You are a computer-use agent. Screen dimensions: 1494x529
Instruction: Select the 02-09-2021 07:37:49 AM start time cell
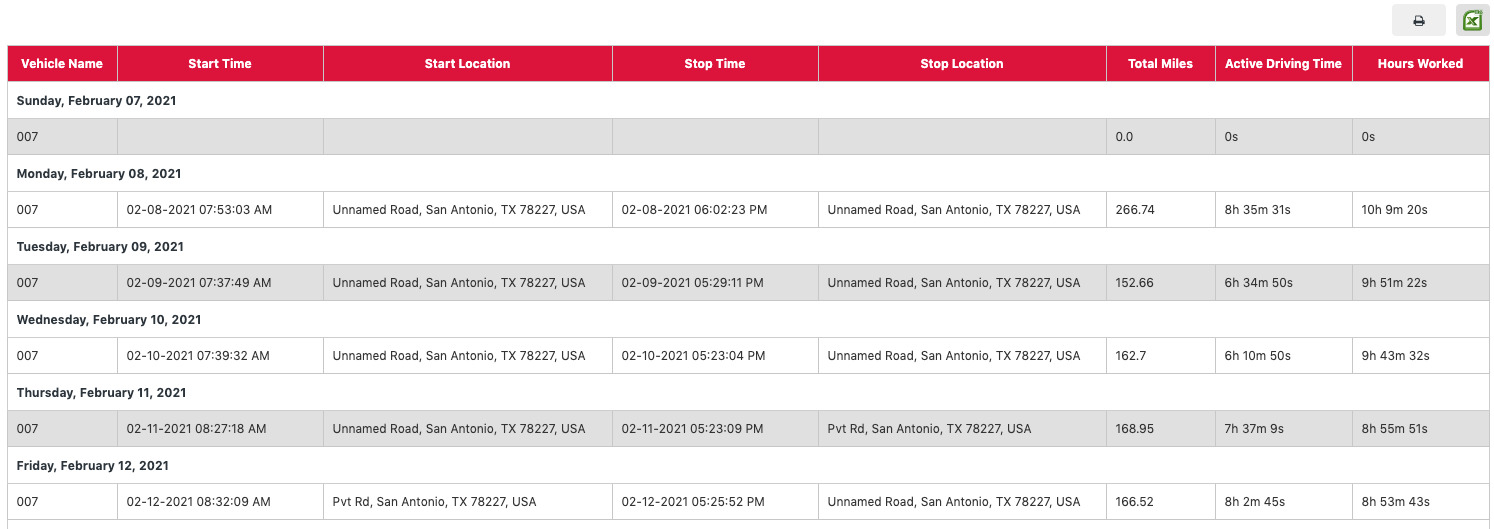tap(220, 283)
